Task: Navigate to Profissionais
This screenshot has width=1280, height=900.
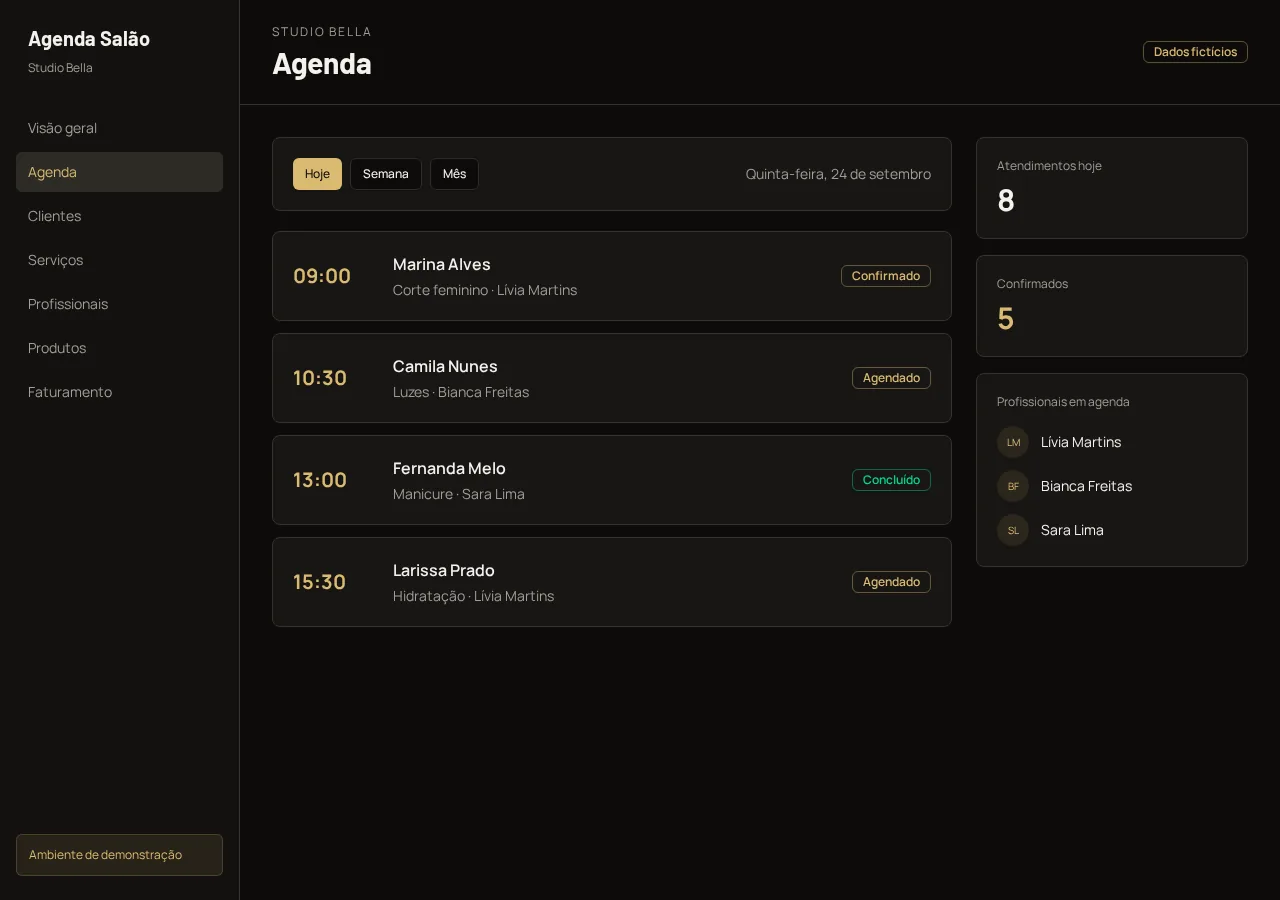Action: tap(119, 304)
